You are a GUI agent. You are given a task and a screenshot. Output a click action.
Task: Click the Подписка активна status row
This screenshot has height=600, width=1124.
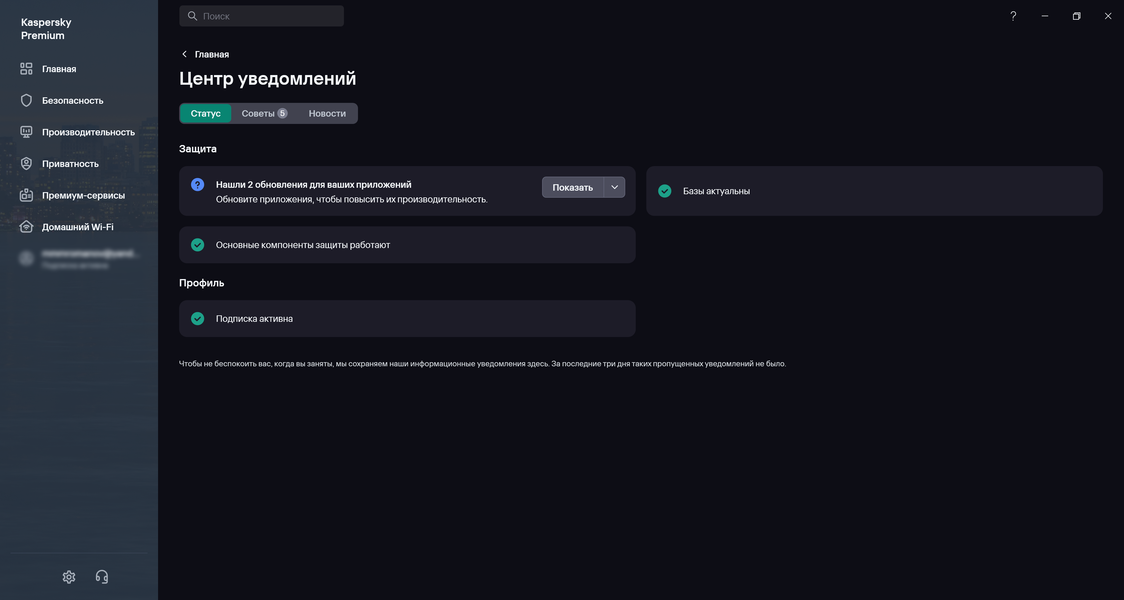point(407,319)
